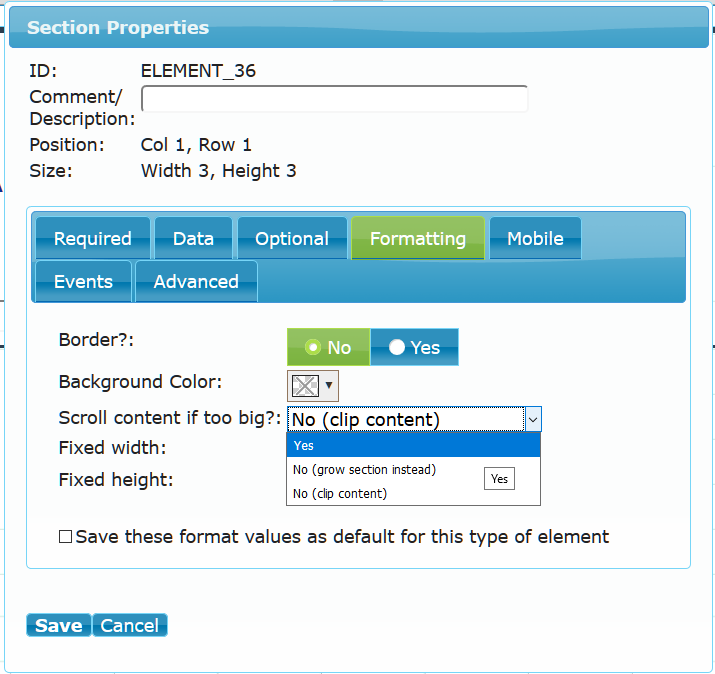The width and height of the screenshot is (715, 674).
Task: Select Yes for Border option
Action: [x=414, y=347]
